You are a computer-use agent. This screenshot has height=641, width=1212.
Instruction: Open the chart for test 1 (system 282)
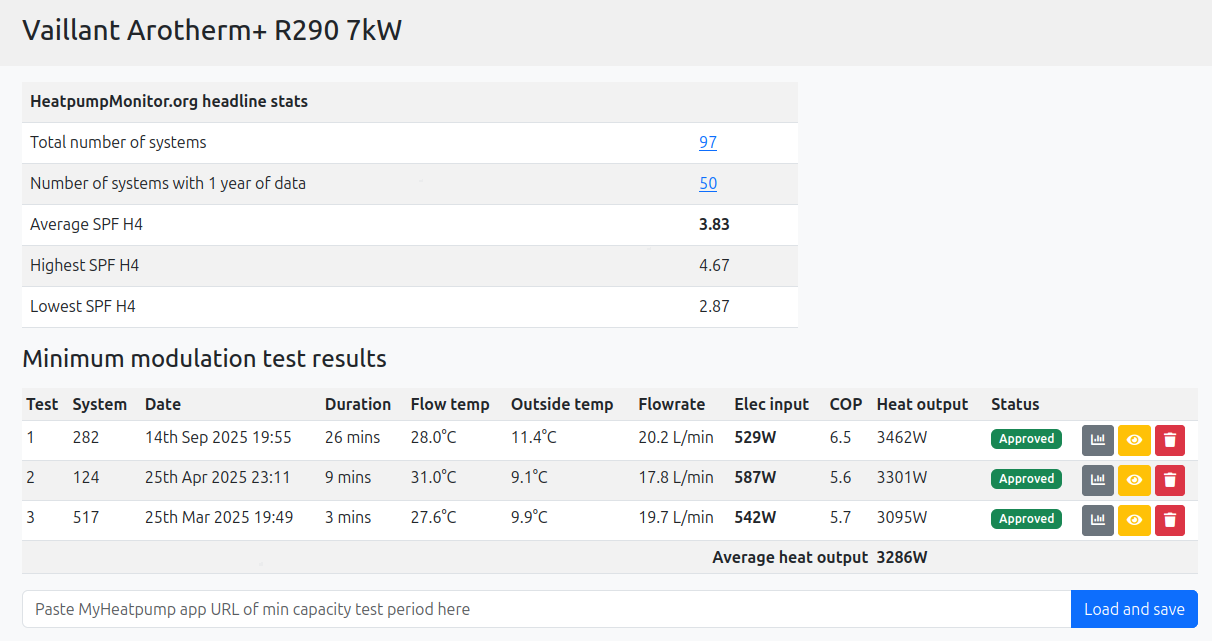pyautogui.click(x=1097, y=440)
